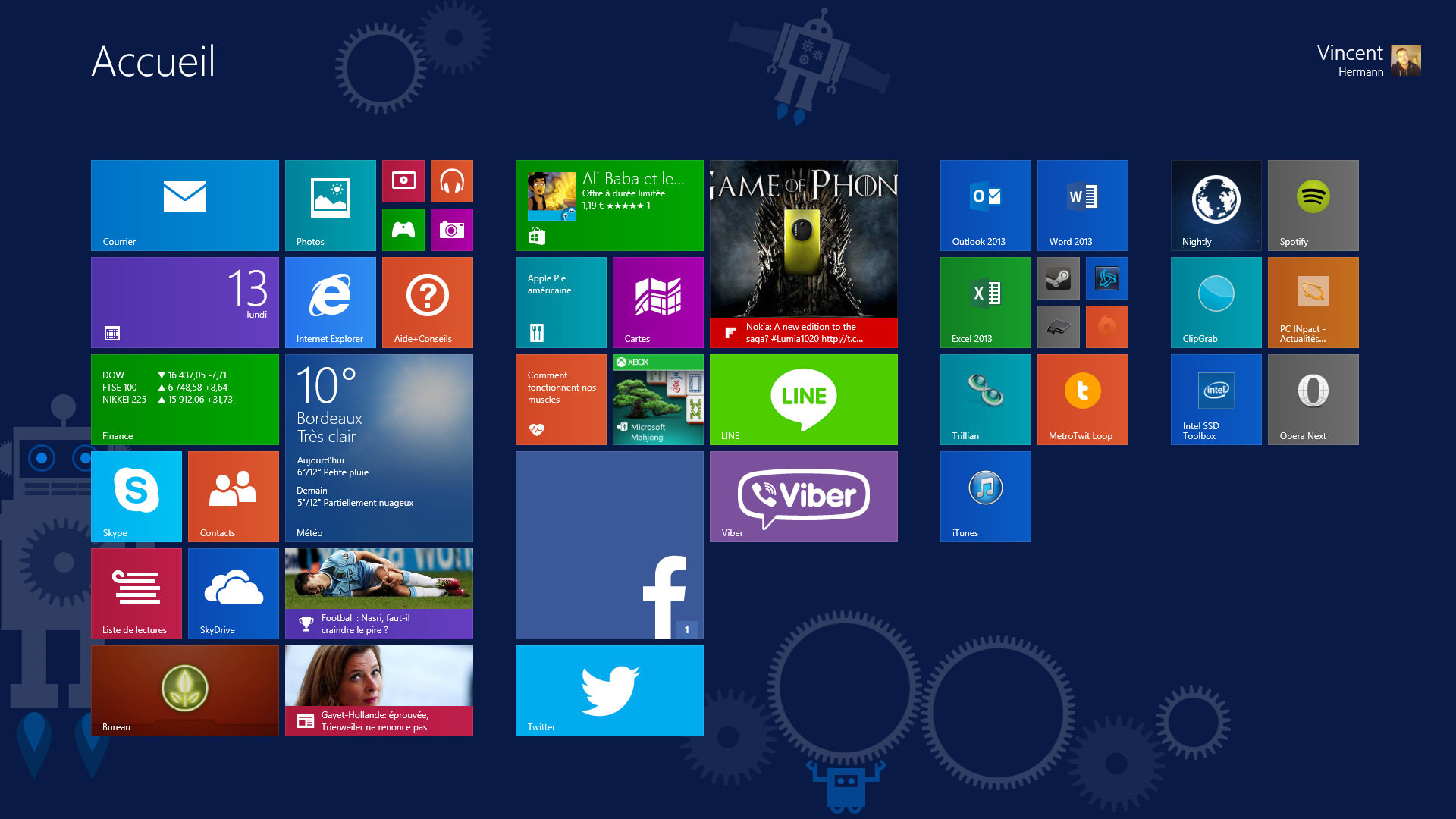Open the Spotify tile
The image size is (1456, 819).
(x=1313, y=205)
